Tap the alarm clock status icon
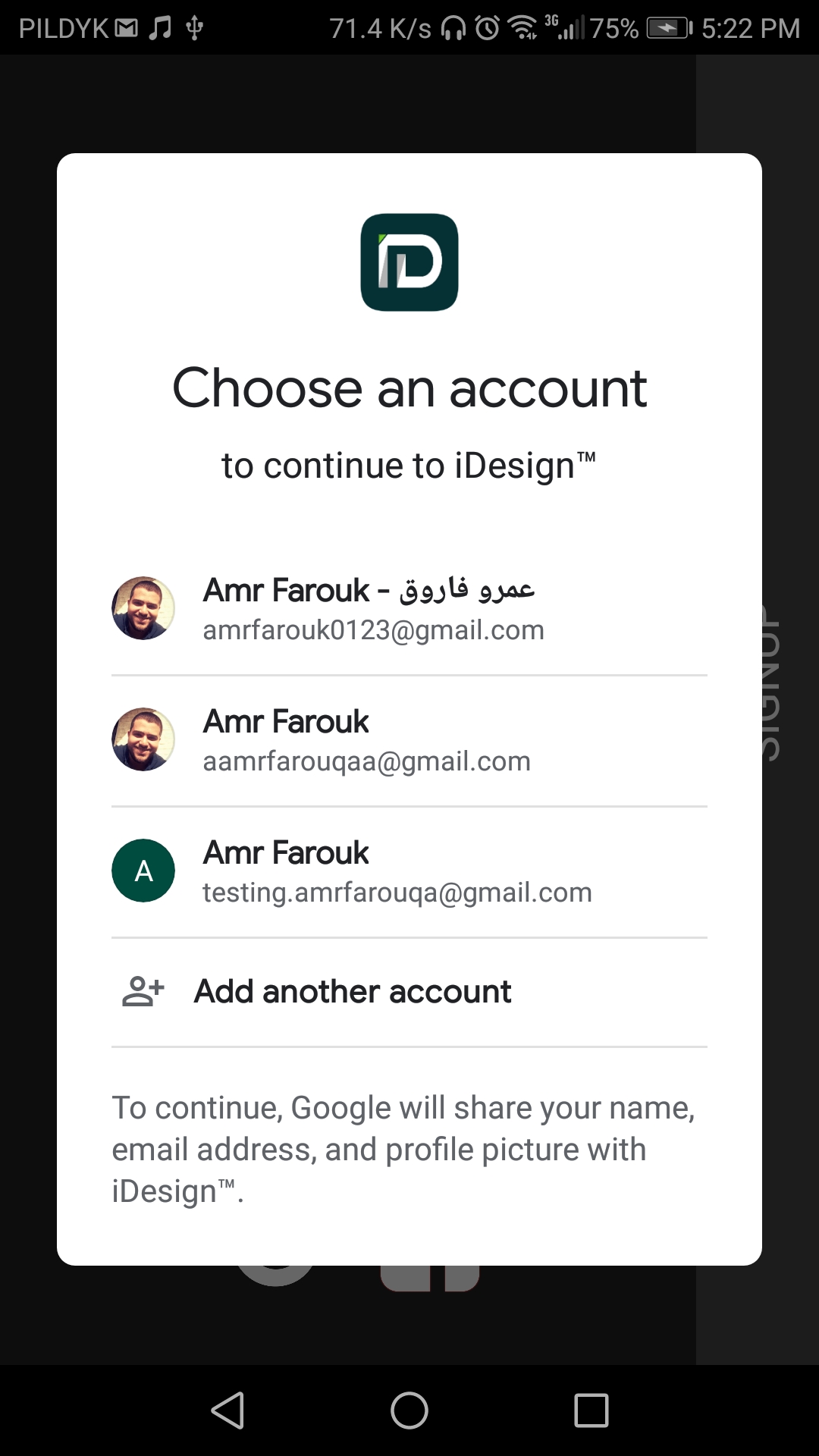This screenshot has width=819, height=1456. (x=488, y=28)
